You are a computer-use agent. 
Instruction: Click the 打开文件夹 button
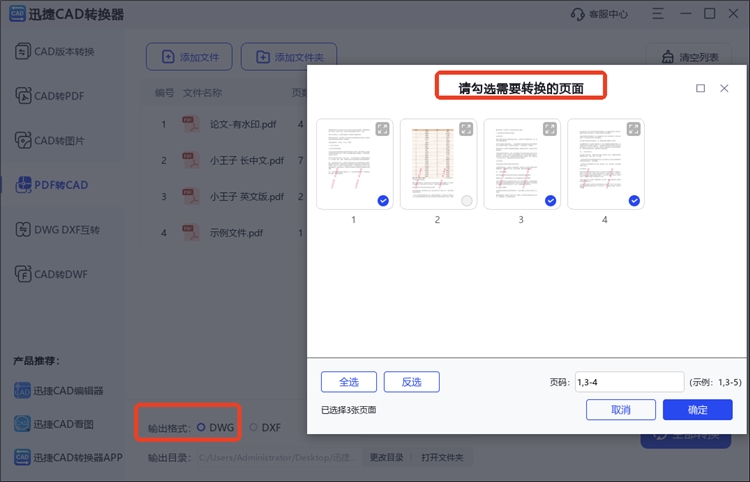click(442, 458)
